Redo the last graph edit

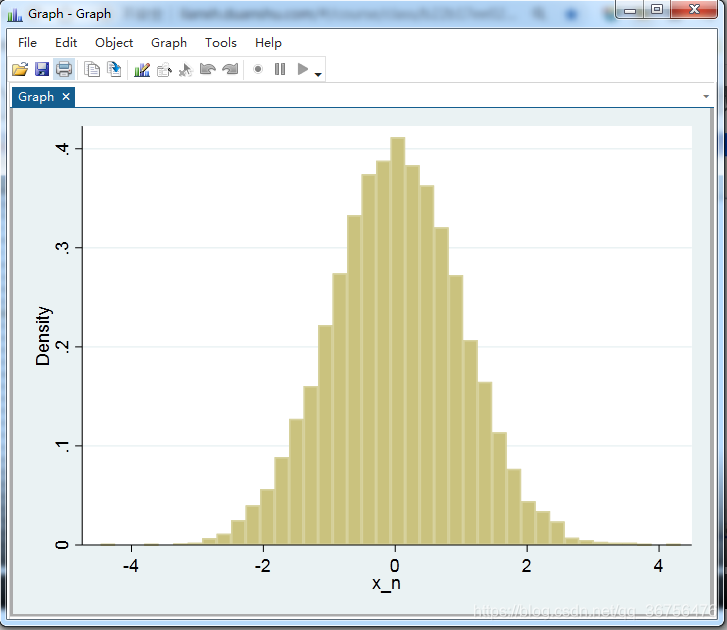230,70
